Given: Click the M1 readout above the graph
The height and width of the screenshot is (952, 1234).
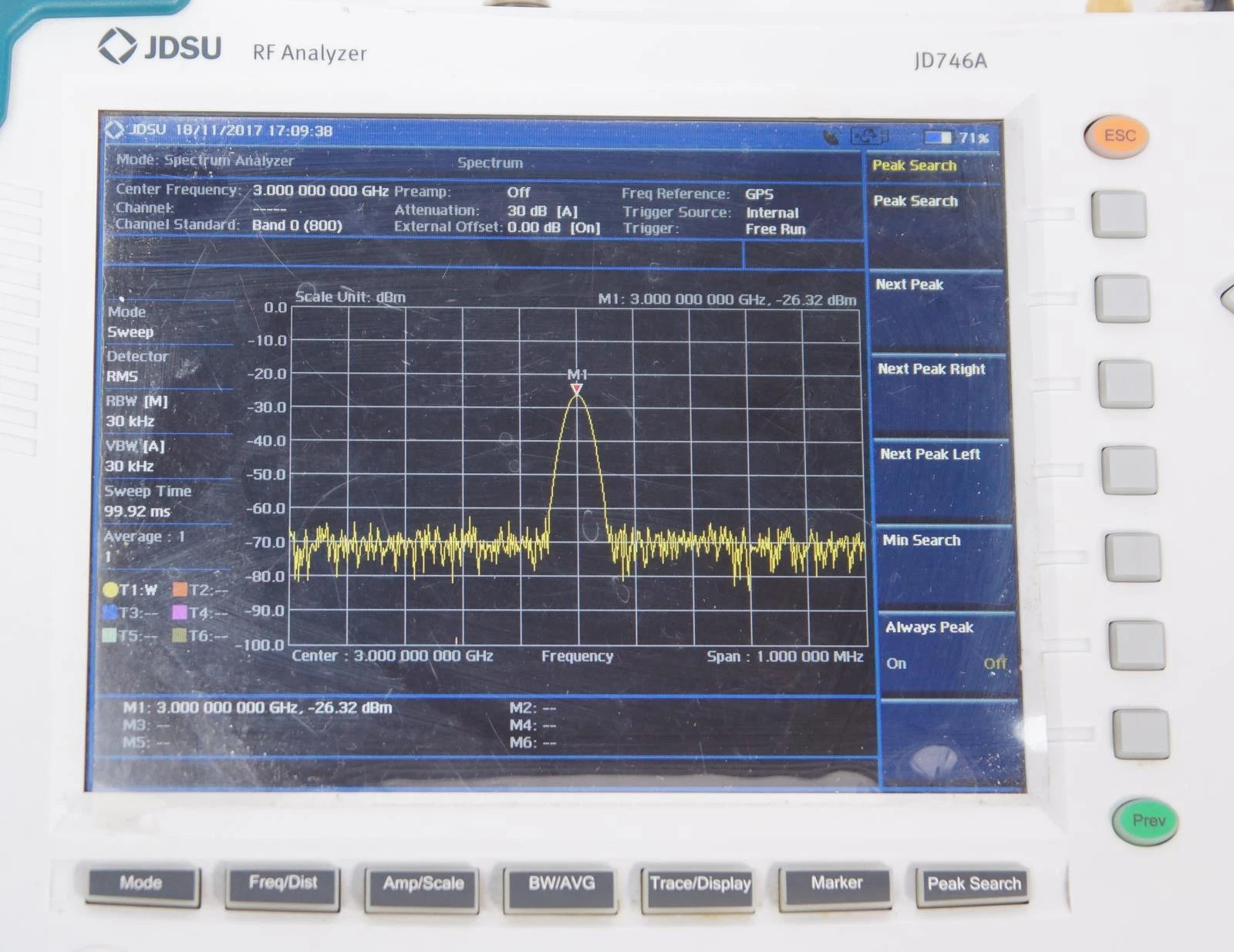Looking at the screenshot, I should 727,300.
